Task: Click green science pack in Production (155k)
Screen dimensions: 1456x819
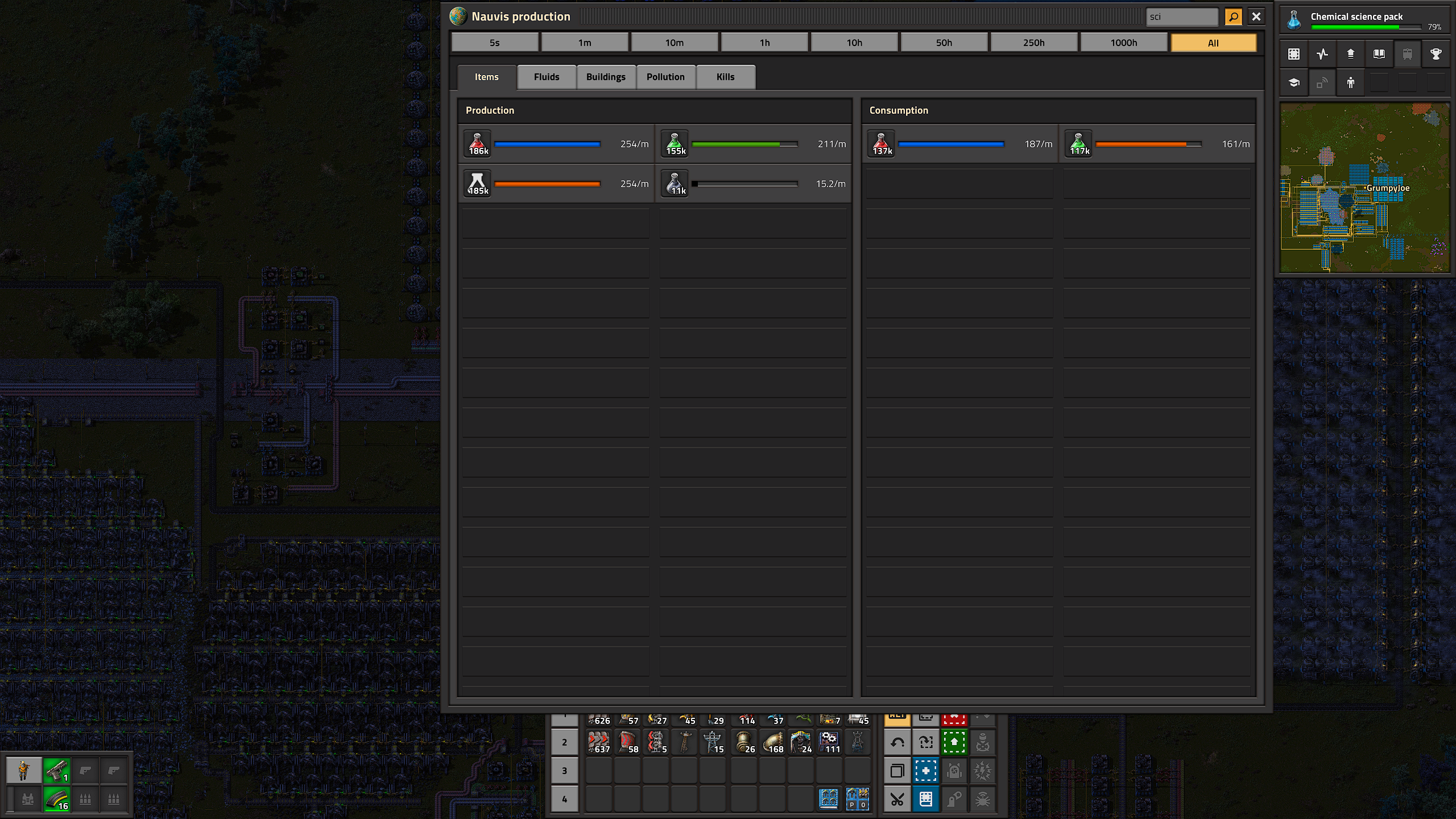Action: tap(675, 144)
